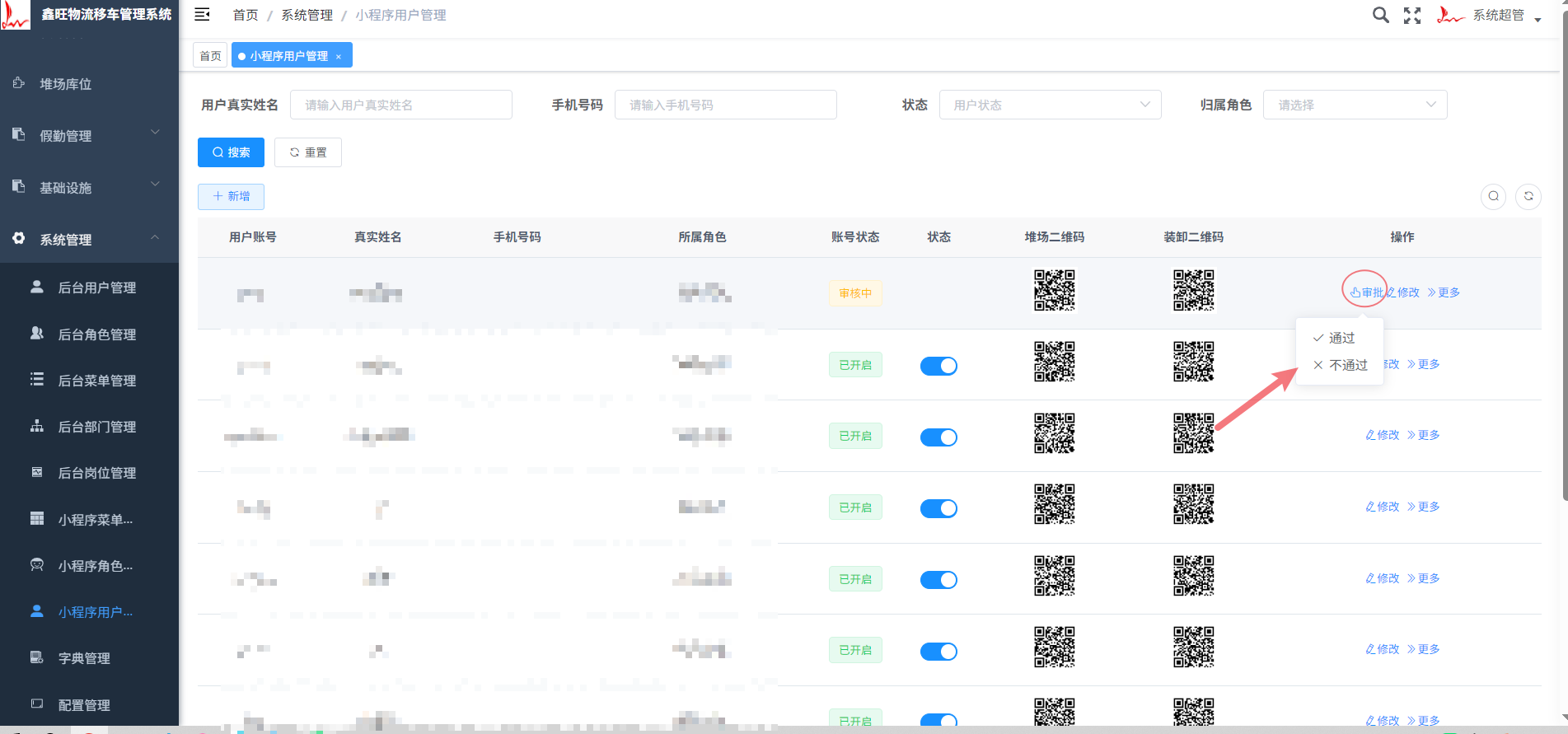Viewport: 1568px width, 734px height.
Task: Click 首页 in the breadcrumb
Action: click(246, 15)
